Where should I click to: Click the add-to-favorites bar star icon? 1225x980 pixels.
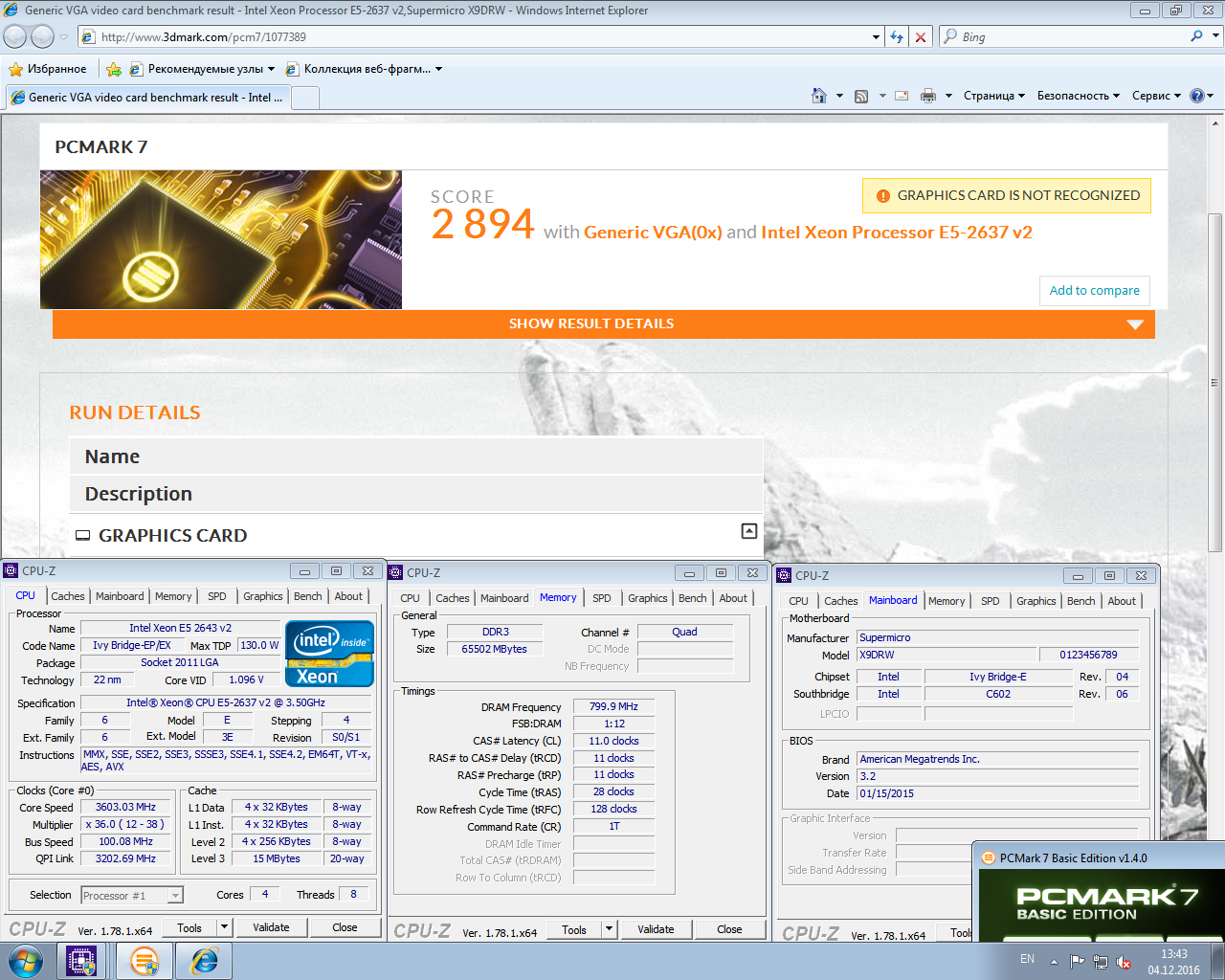tap(114, 69)
